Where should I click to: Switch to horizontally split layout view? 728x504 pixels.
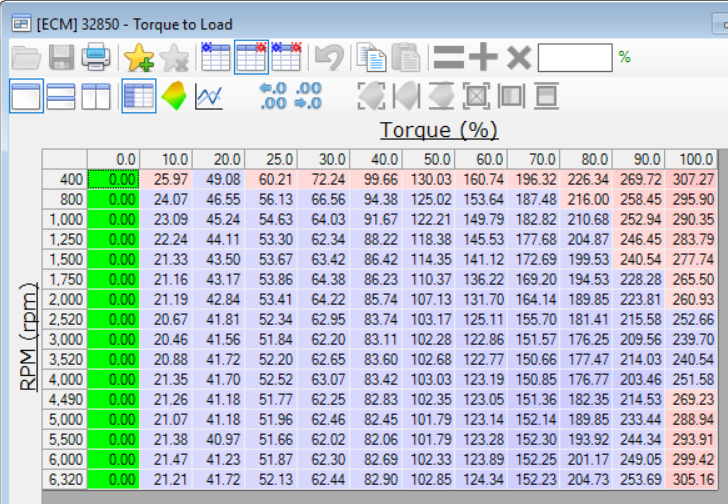tap(61, 97)
